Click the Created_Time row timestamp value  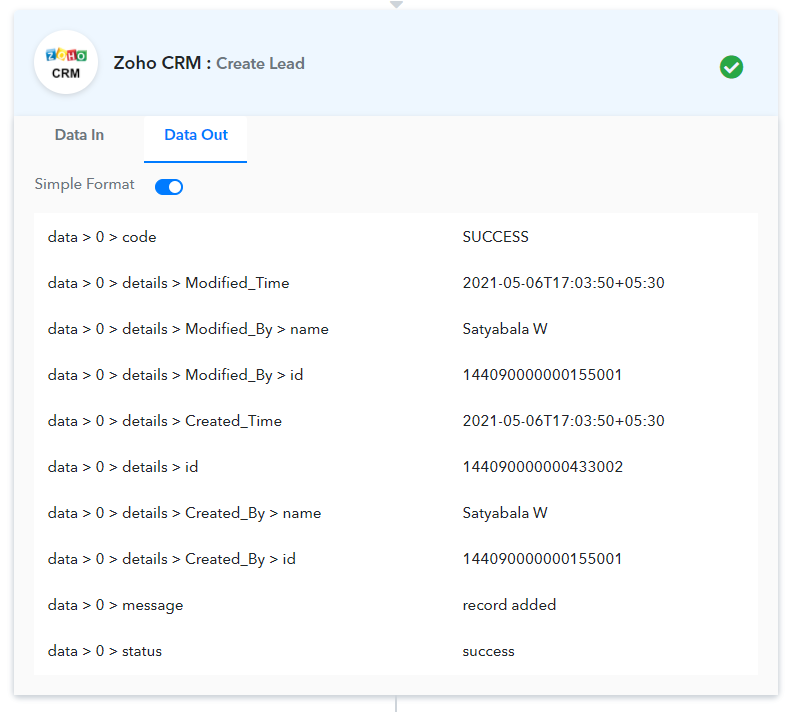[563, 421]
